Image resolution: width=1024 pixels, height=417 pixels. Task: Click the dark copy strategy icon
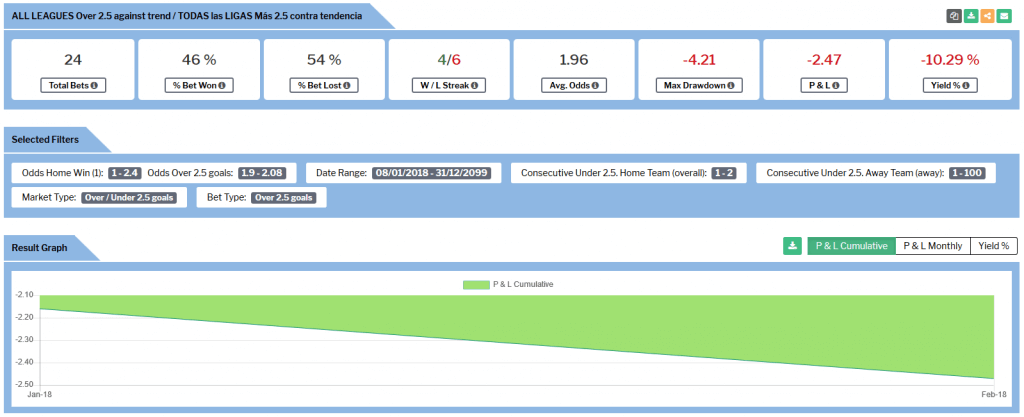[x=954, y=16]
